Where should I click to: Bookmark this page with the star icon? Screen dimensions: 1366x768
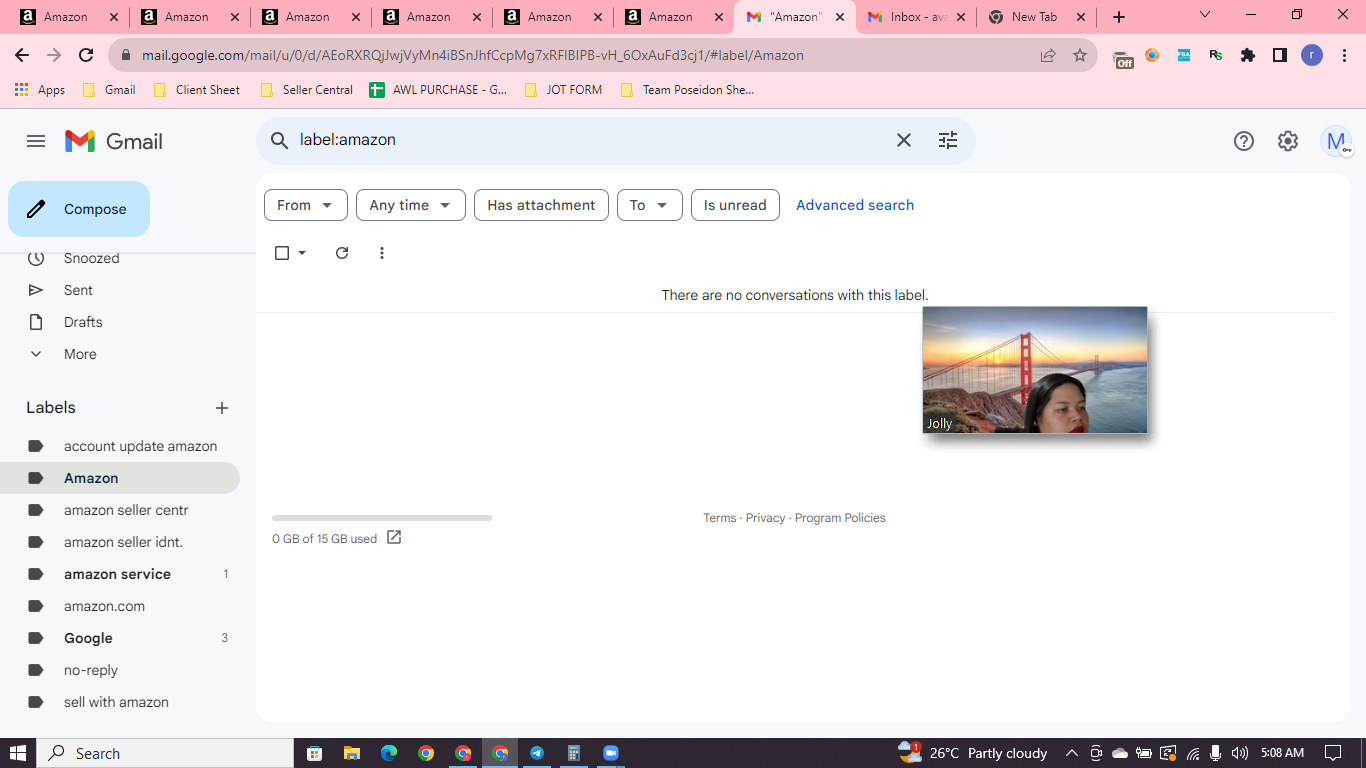point(1080,56)
